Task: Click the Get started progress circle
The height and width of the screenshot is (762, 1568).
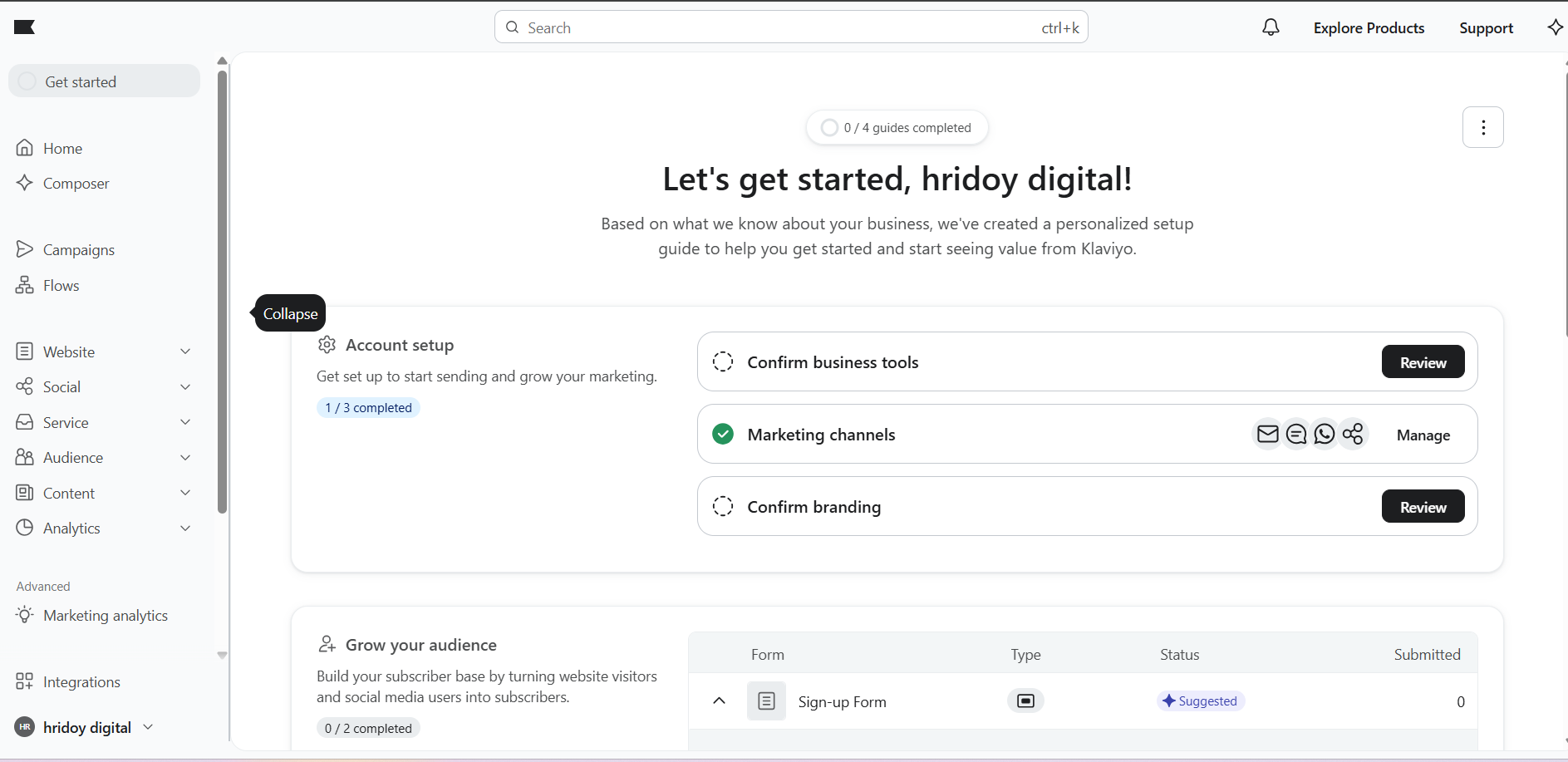Action: (27, 81)
